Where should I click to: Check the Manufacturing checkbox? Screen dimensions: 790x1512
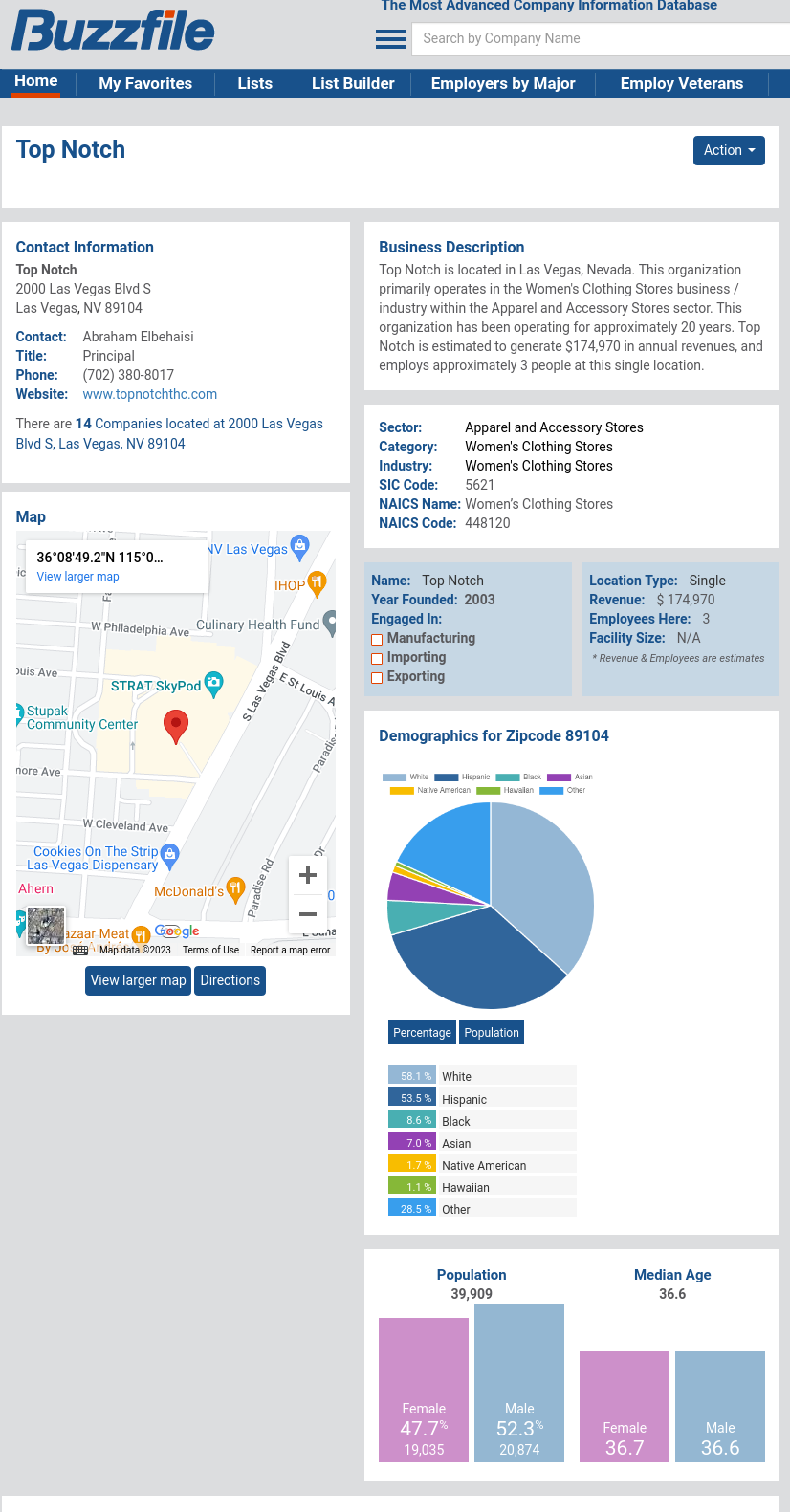click(x=377, y=639)
